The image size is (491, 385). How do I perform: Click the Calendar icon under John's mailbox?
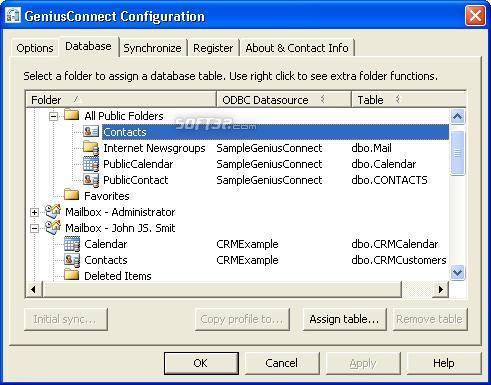point(72,244)
